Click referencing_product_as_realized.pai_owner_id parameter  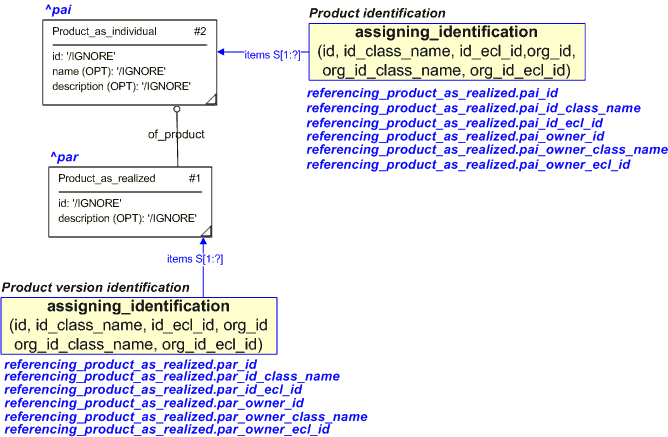click(455, 136)
